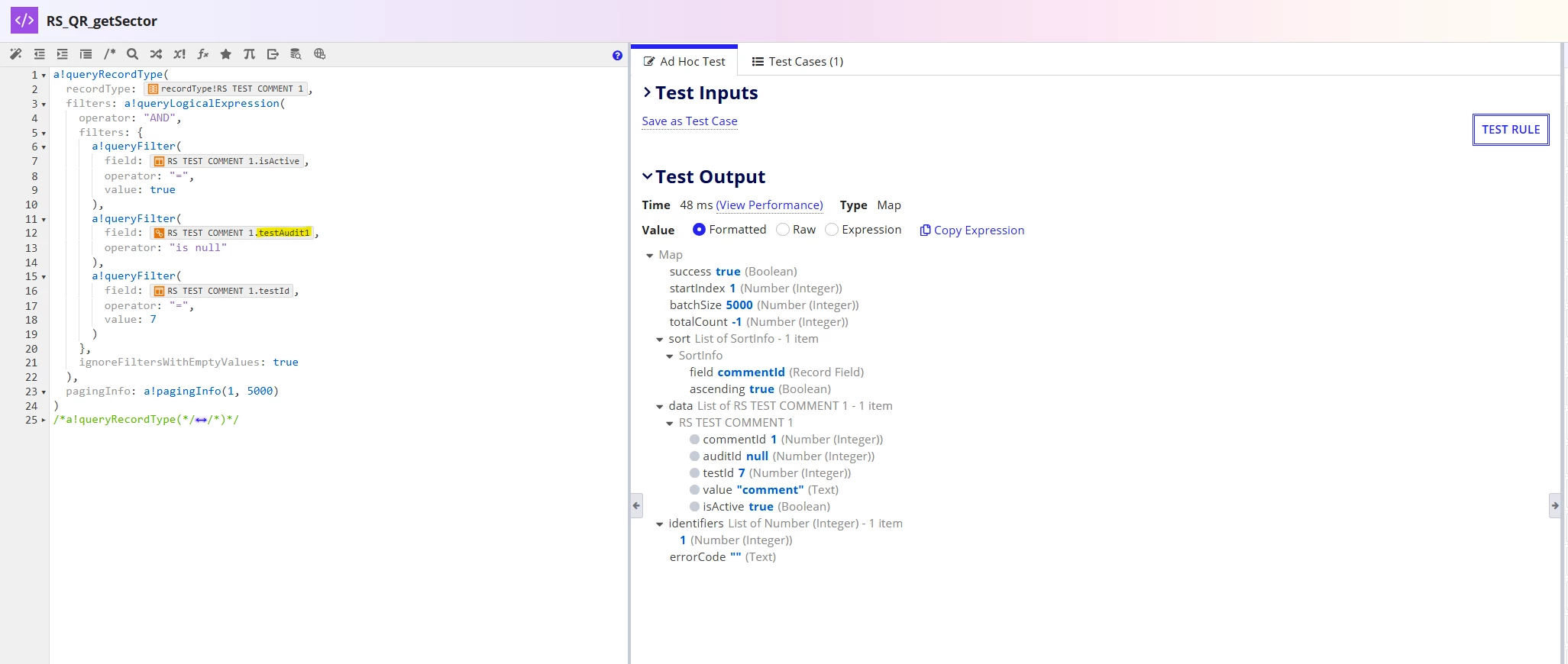Click the shuffle arrows toolbar icon

point(156,54)
